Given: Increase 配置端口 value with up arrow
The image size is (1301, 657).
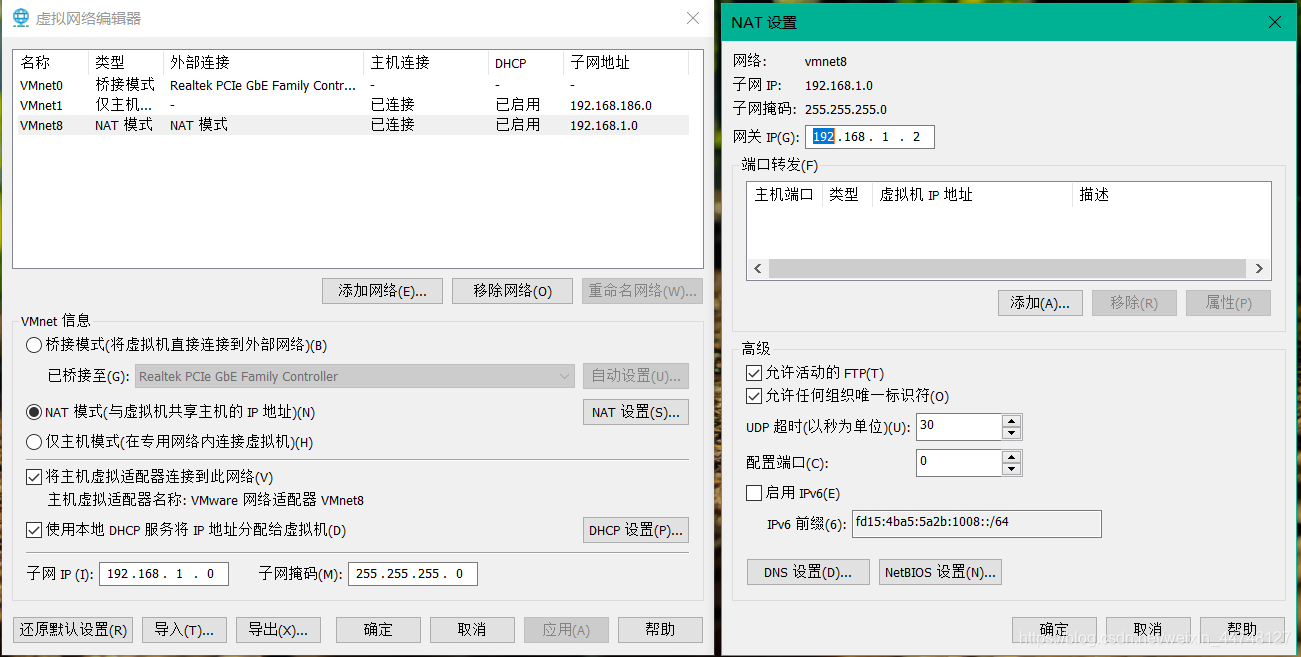Looking at the screenshot, I should pos(1012,457).
